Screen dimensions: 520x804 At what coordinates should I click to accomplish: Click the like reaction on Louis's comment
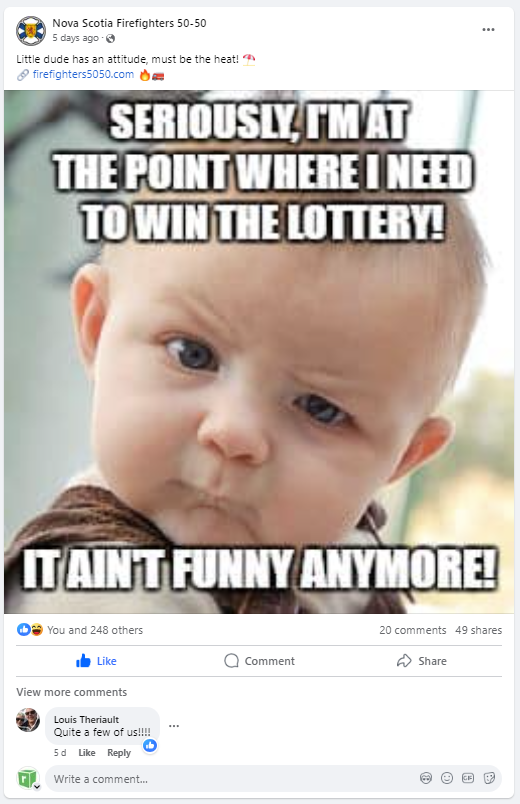(150, 746)
